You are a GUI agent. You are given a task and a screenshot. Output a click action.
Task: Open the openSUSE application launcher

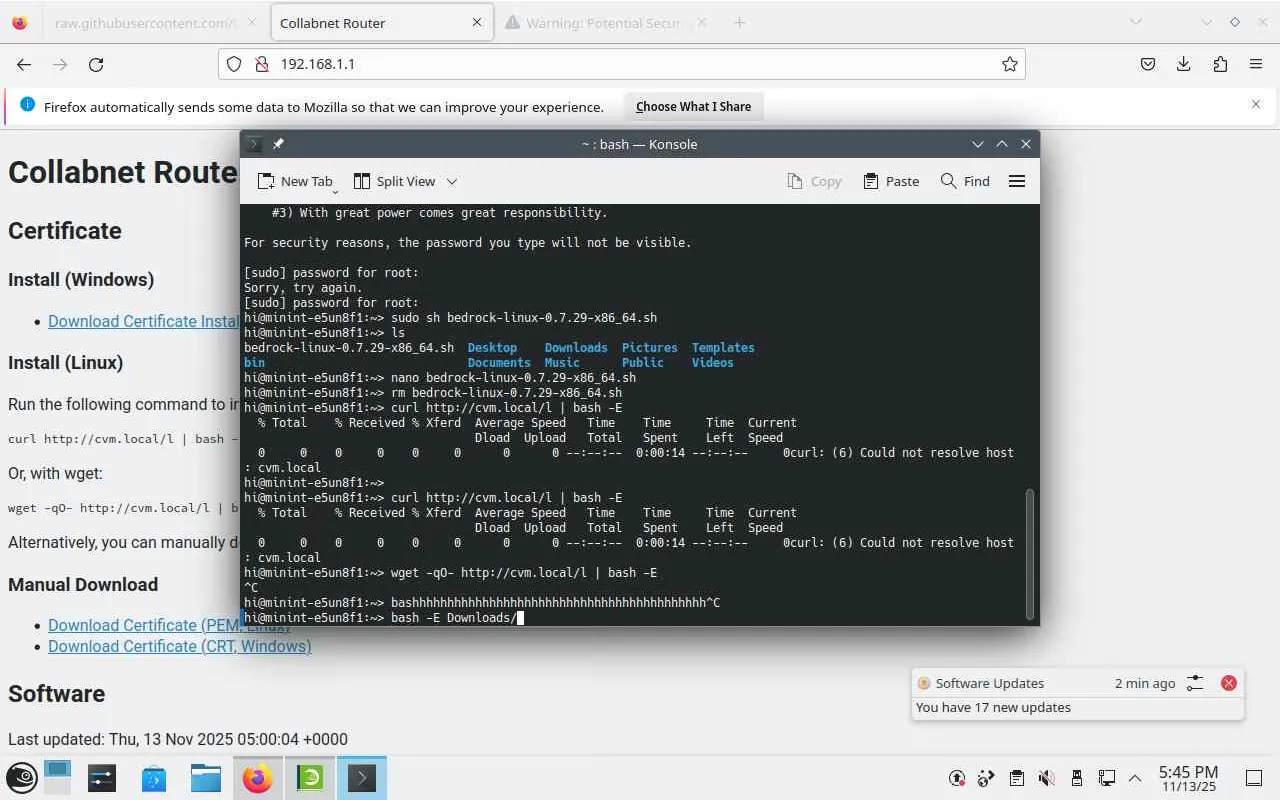tap(22, 778)
